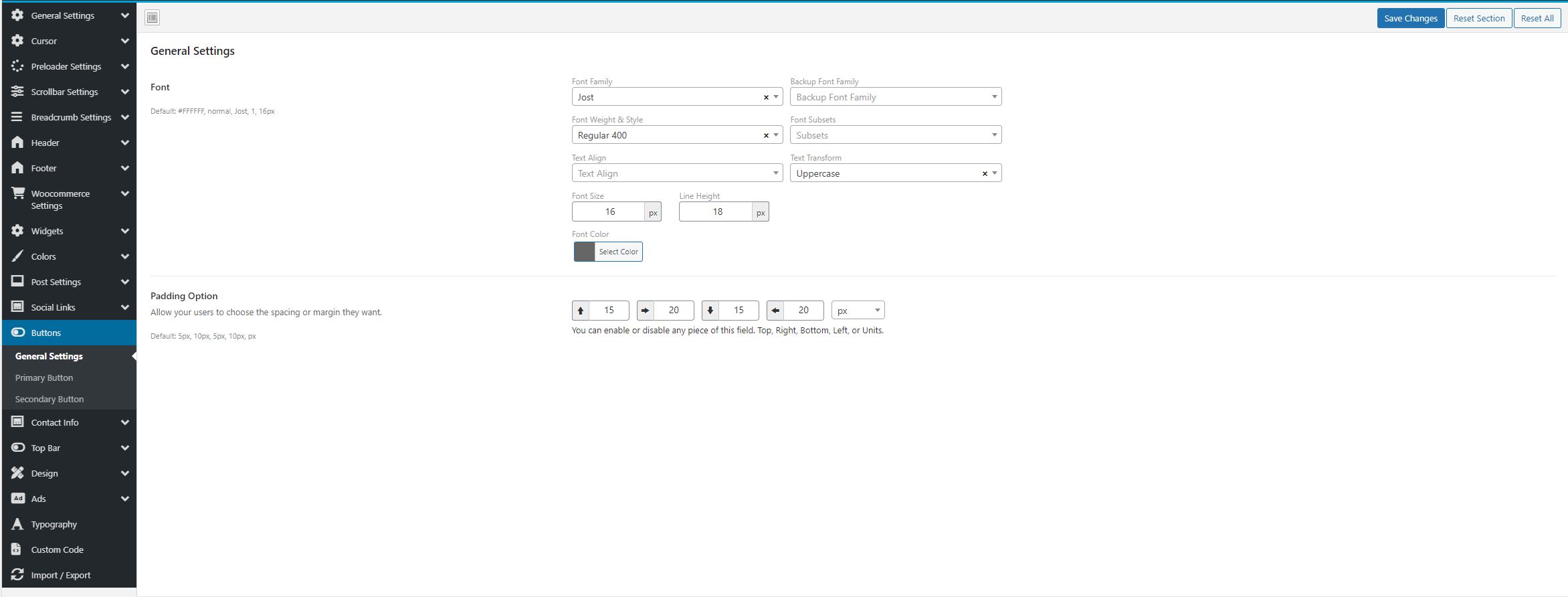Click the Preloader Settings spinner icon

(17, 66)
